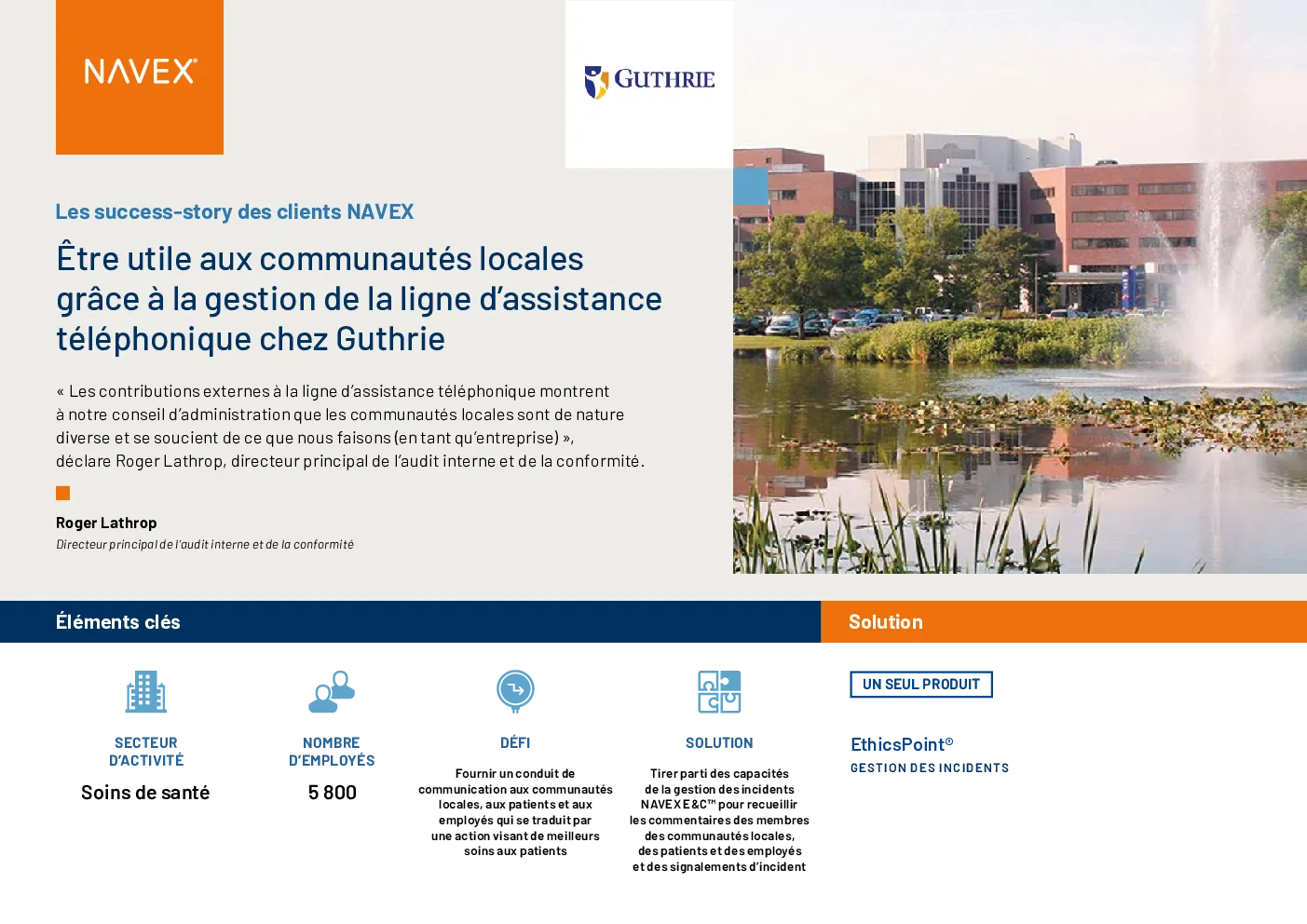The height and width of the screenshot is (924, 1307).
Task: Select the Éléments clés header
Action: pyautogui.click(x=410, y=622)
